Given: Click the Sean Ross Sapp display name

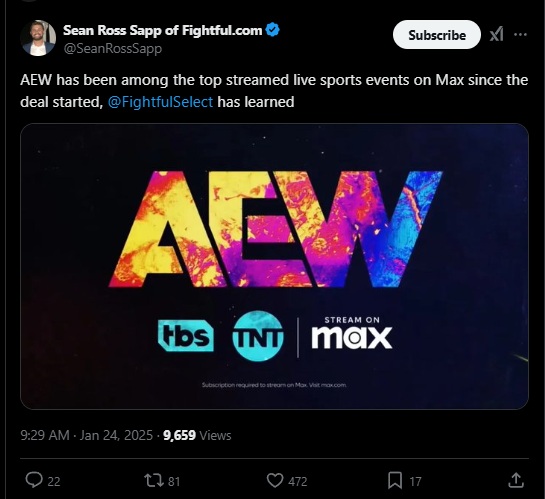Looking at the screenshot, I should tap(163, 31).
